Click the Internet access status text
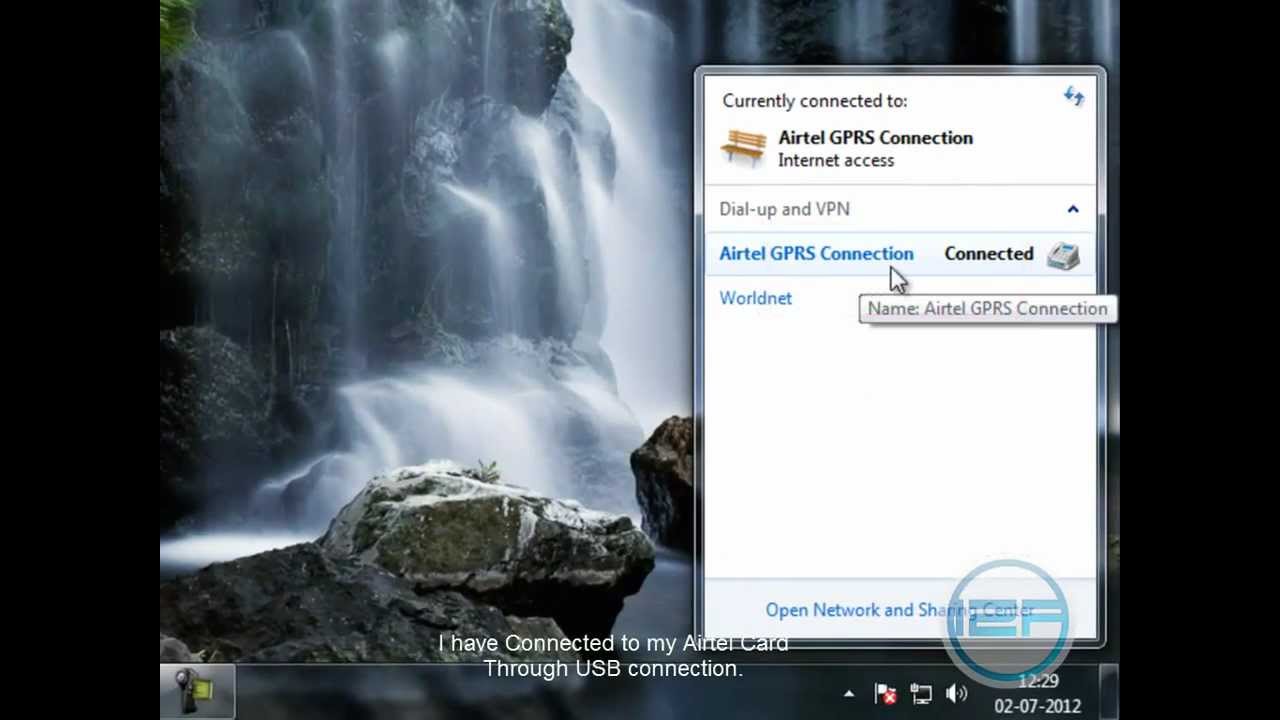Screen dimensions: 1280x720 point(836,160)
